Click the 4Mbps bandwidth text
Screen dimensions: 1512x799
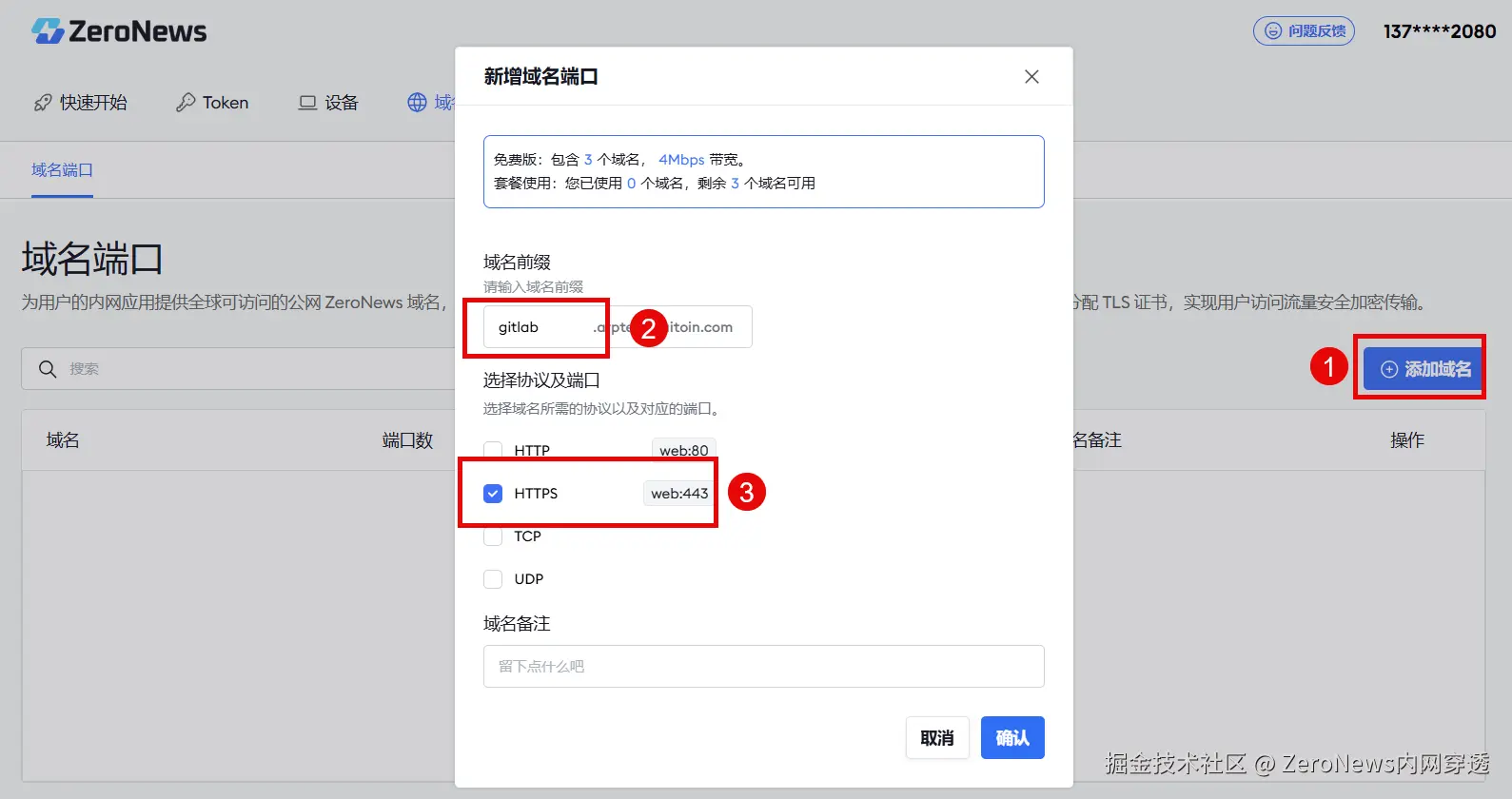[681, 160]
